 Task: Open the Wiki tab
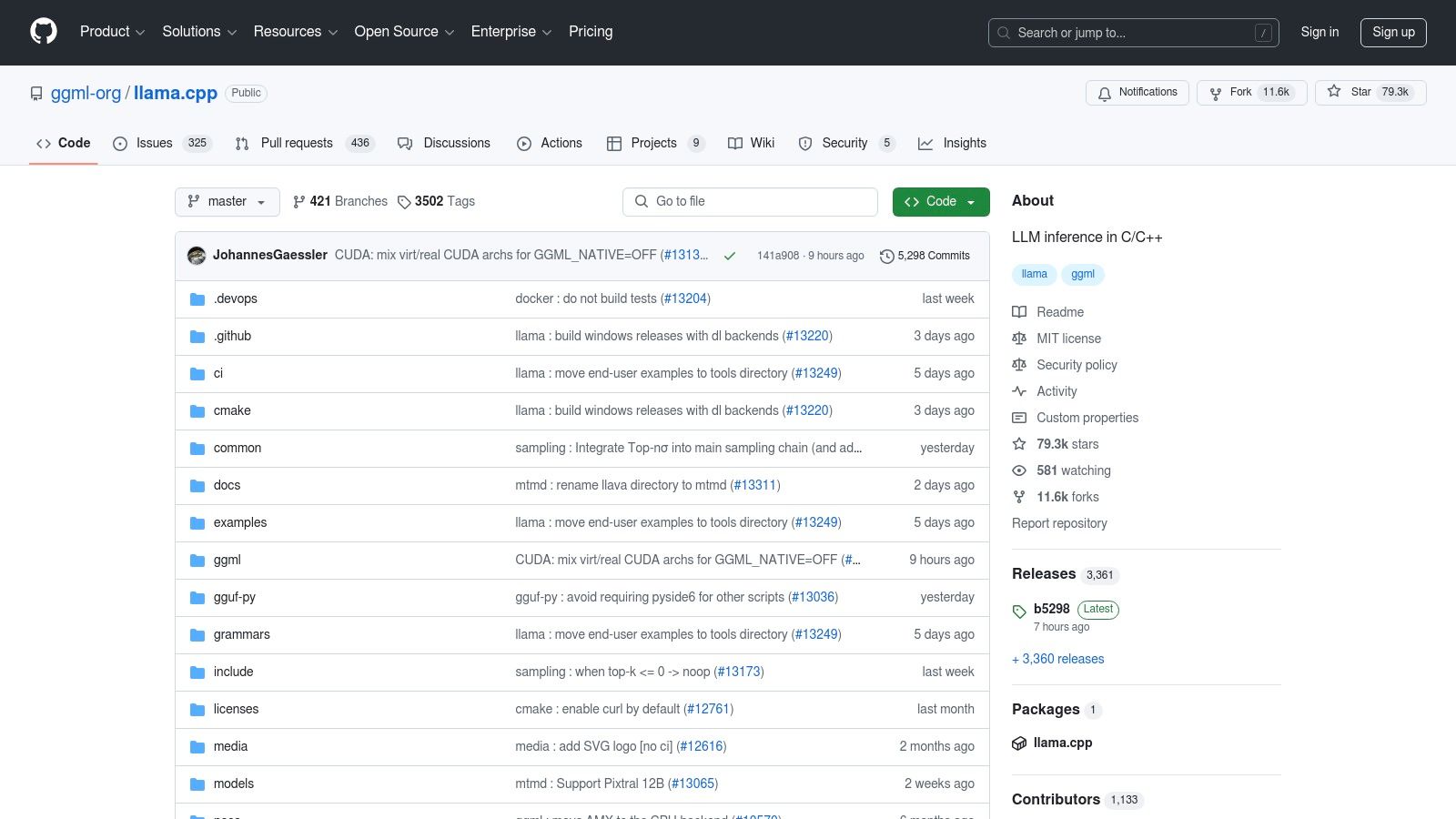[x=752, y=144]
